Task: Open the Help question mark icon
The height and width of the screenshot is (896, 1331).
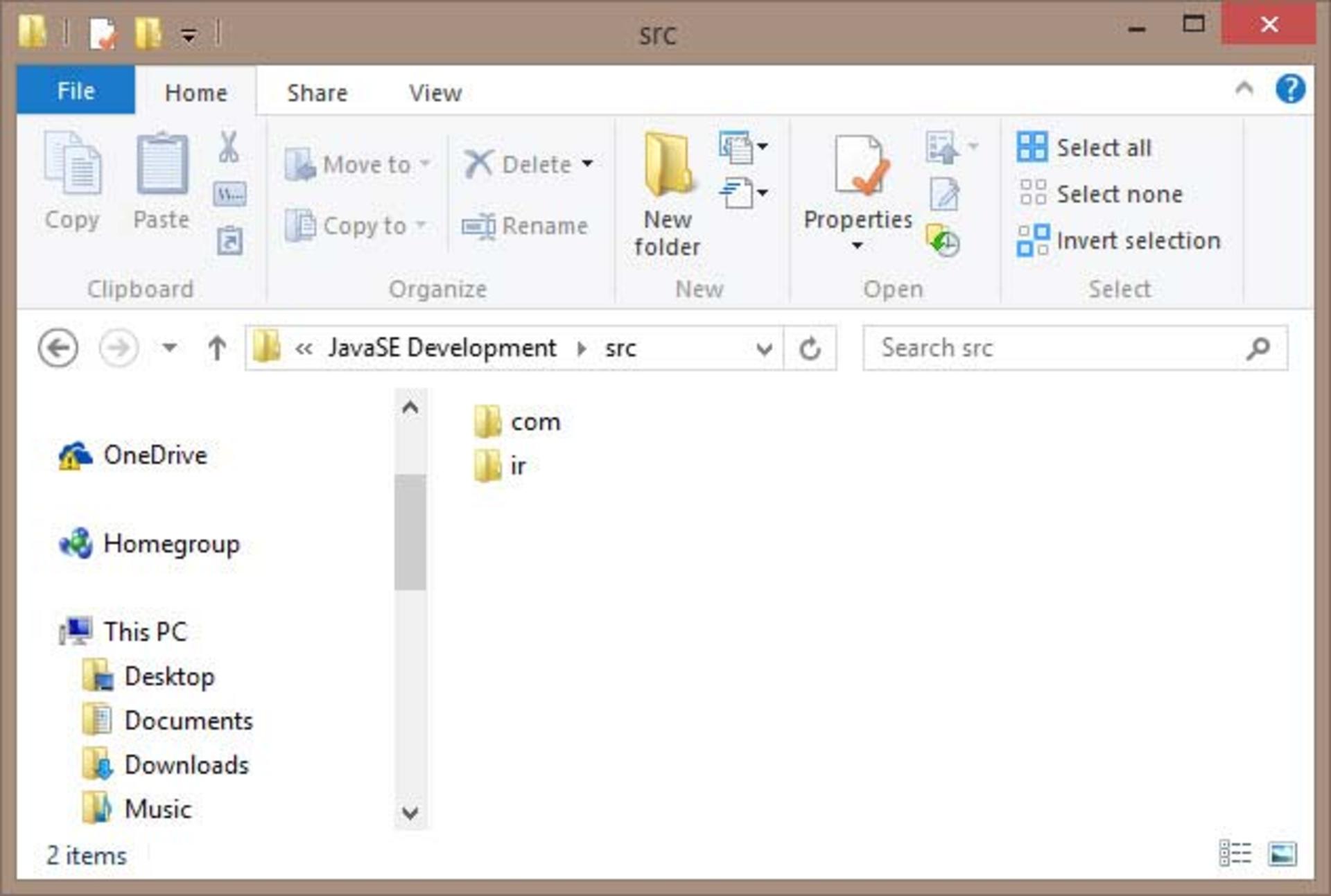Action: tap(1290, 89)
